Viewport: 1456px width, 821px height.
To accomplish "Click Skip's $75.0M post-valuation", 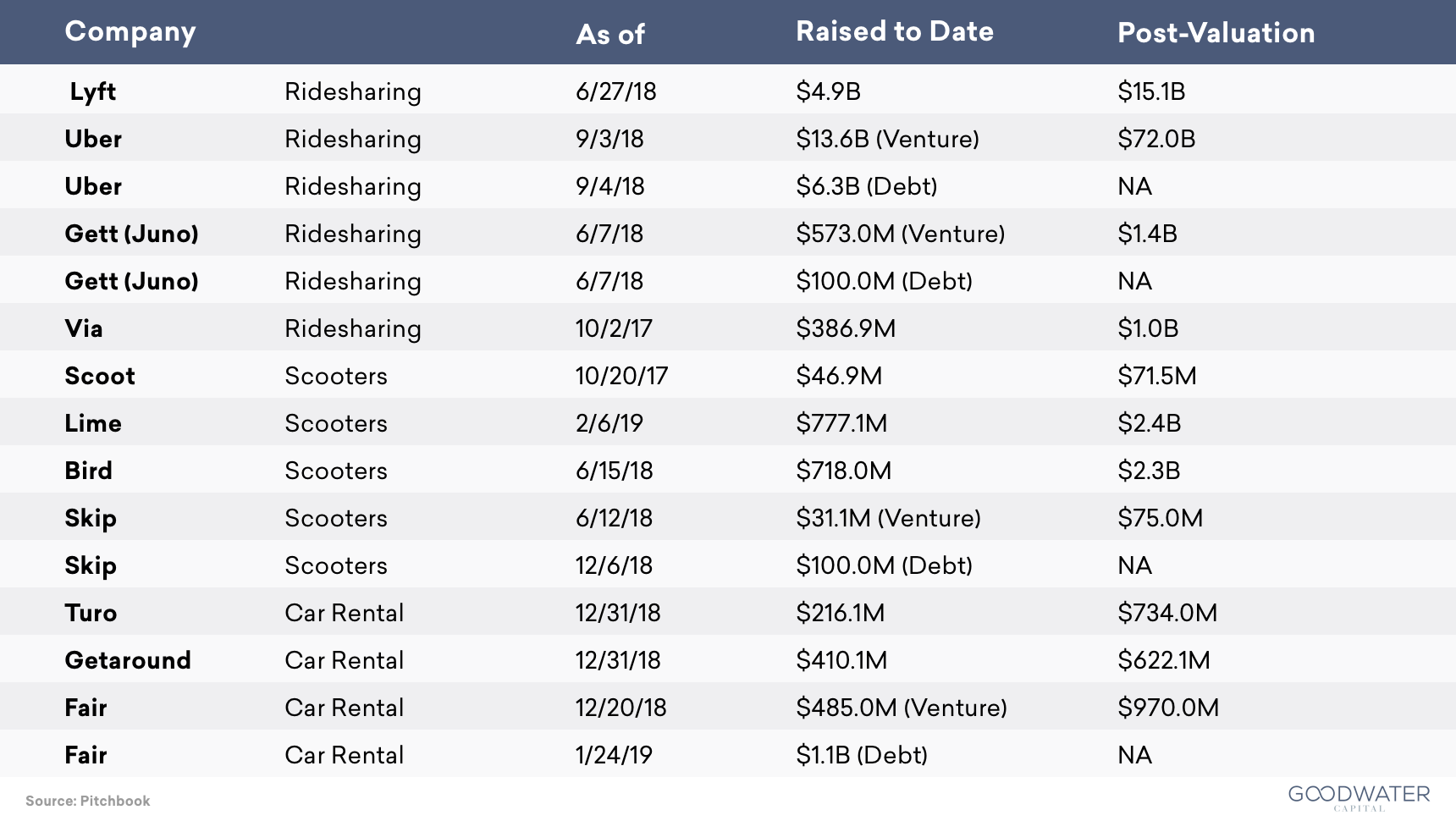I will pos(1161,518).
